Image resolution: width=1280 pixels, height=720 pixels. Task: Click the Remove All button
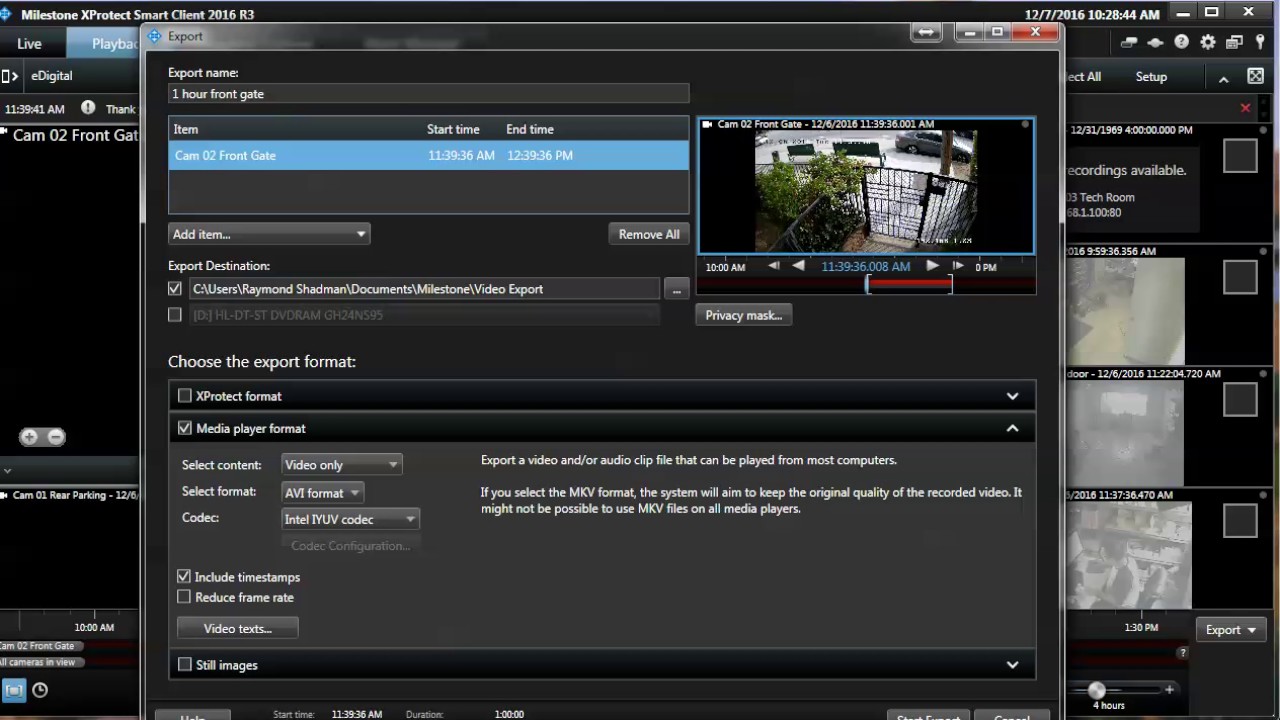click(649, 234)
